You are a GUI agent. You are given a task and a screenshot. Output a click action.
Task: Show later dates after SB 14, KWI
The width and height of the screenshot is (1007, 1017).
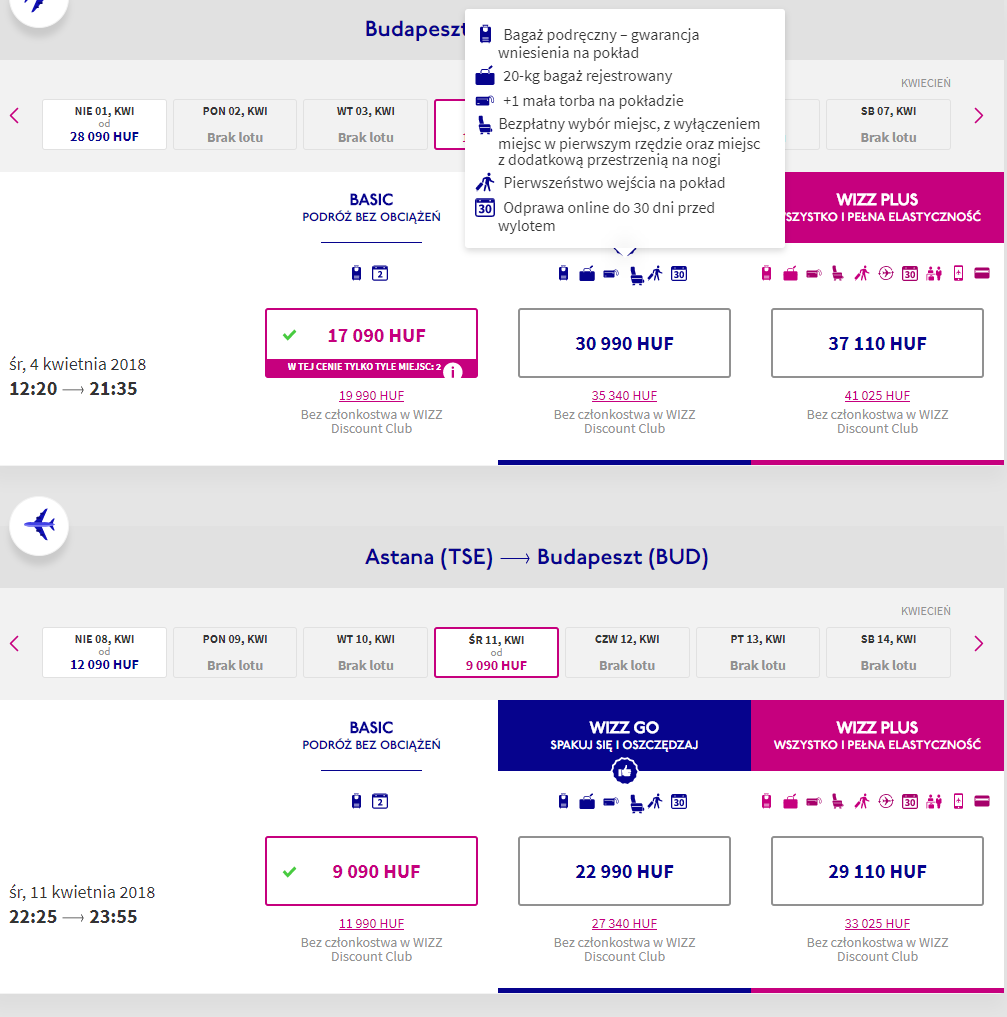click(x=979, y=644)
